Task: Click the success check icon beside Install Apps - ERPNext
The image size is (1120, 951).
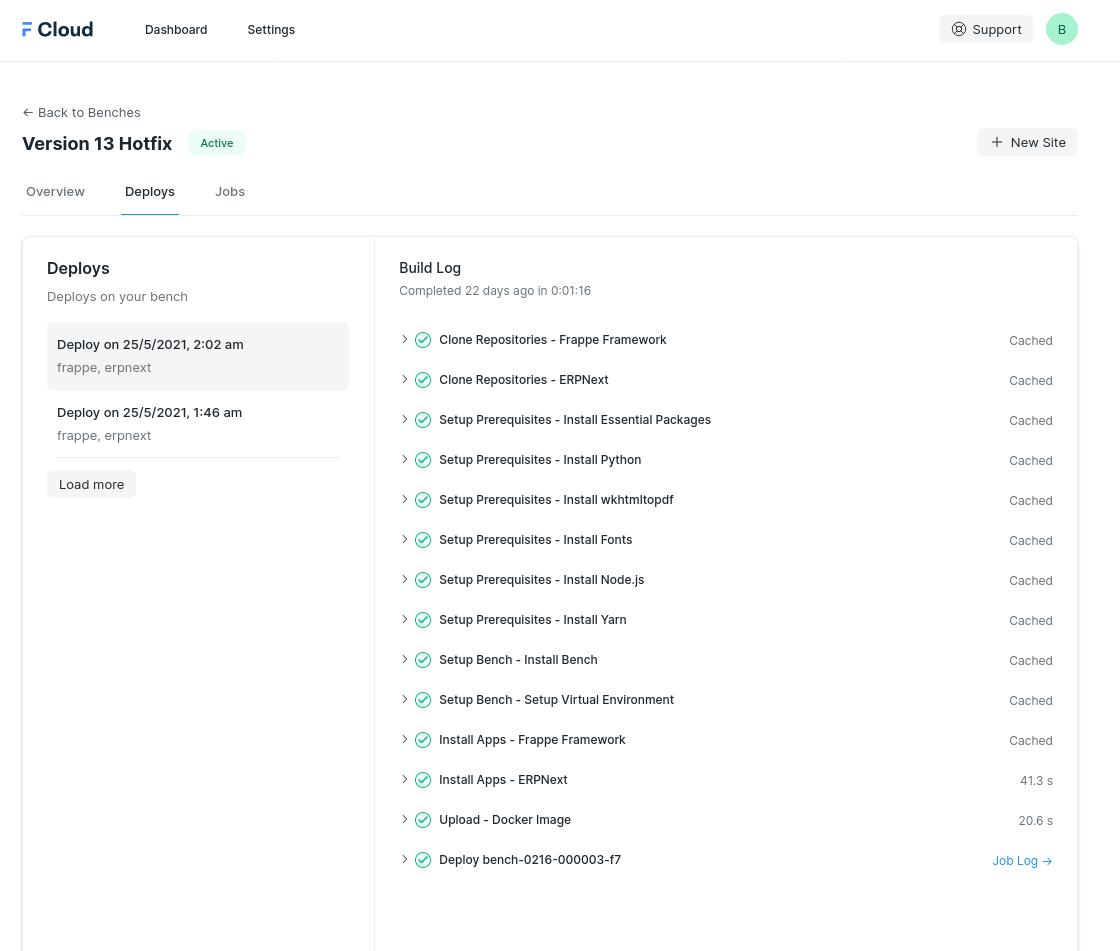Action: pos(423,780)
